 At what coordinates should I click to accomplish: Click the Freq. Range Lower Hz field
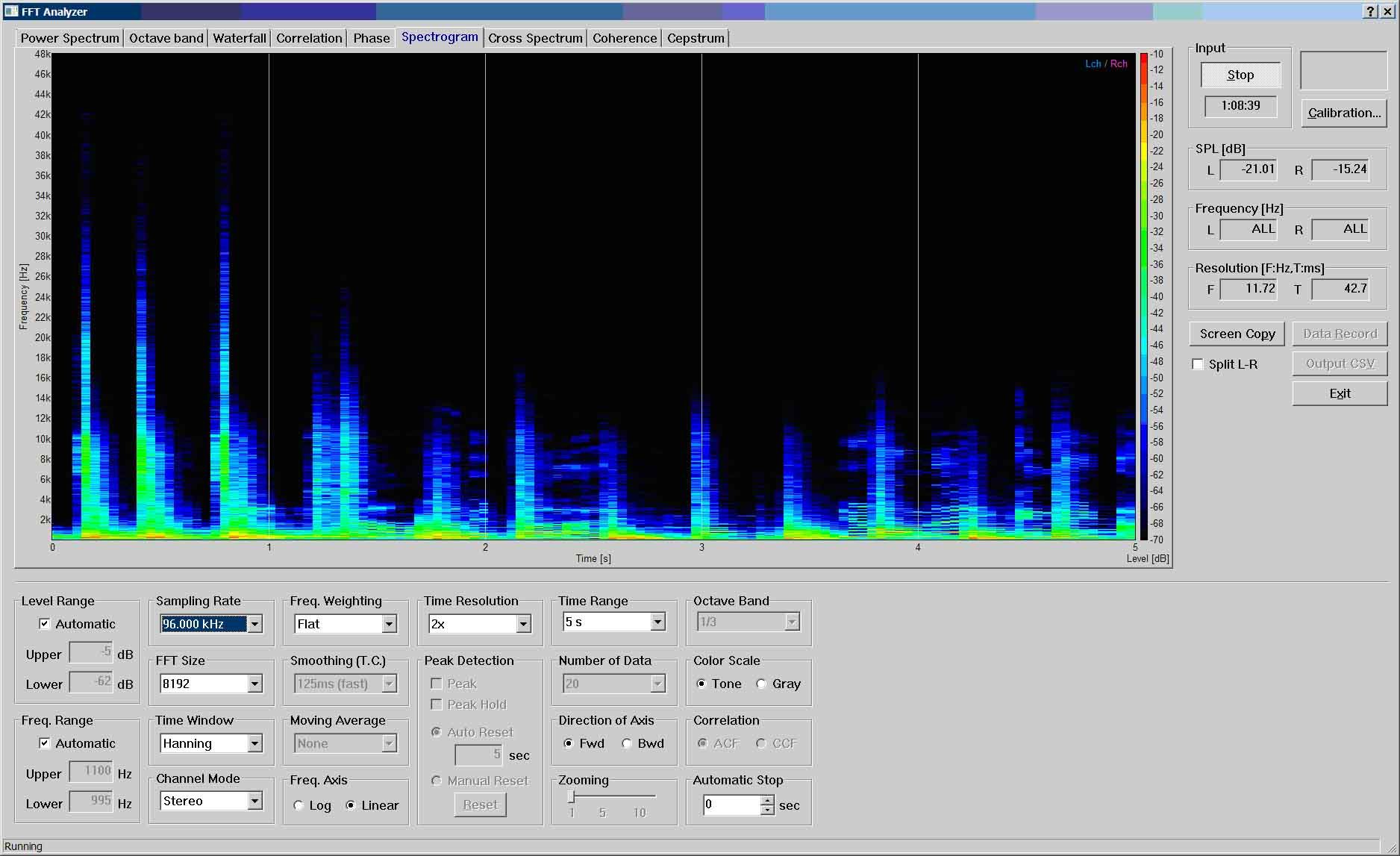click(x=91, y=802)
